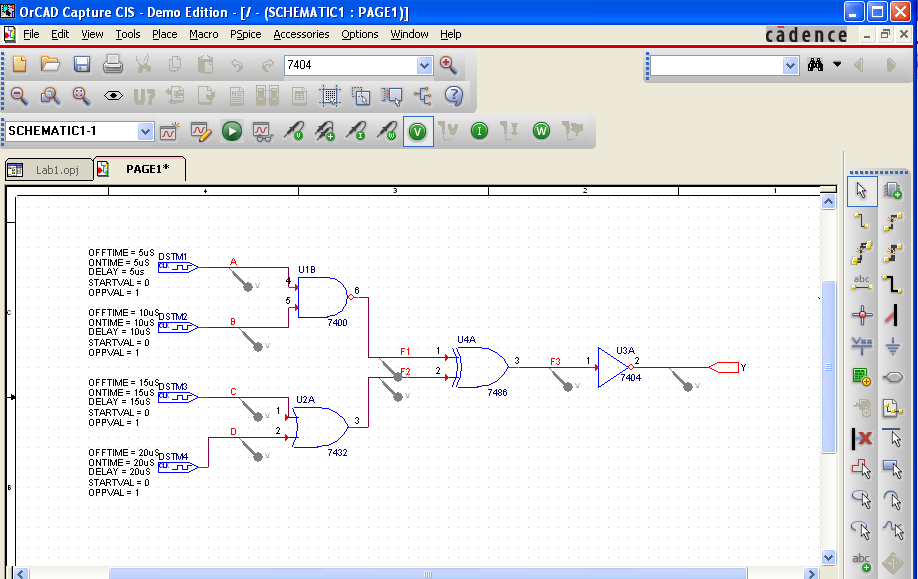
Task: Select the Place Part tool
Action: [893, 191]
